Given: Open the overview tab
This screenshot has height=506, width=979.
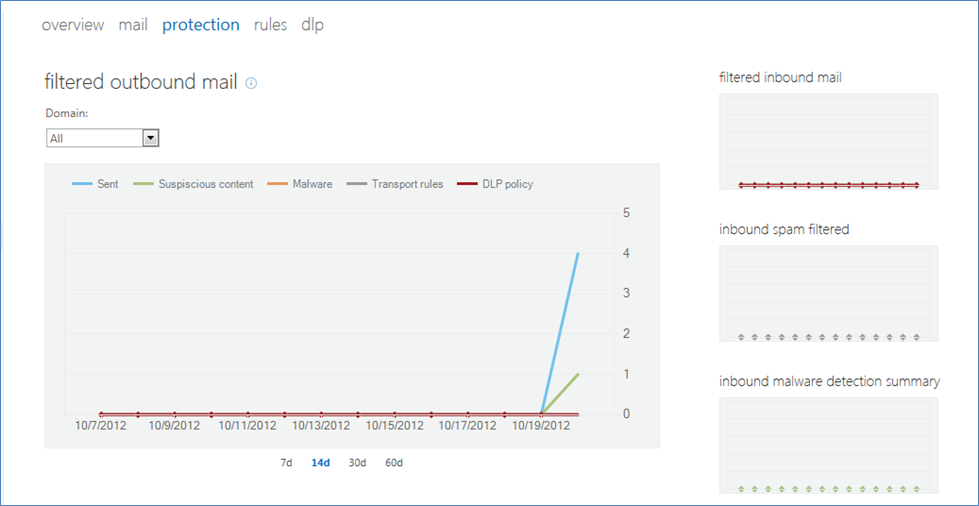Looking at the screenshot, I should click(x=72, y=25).
